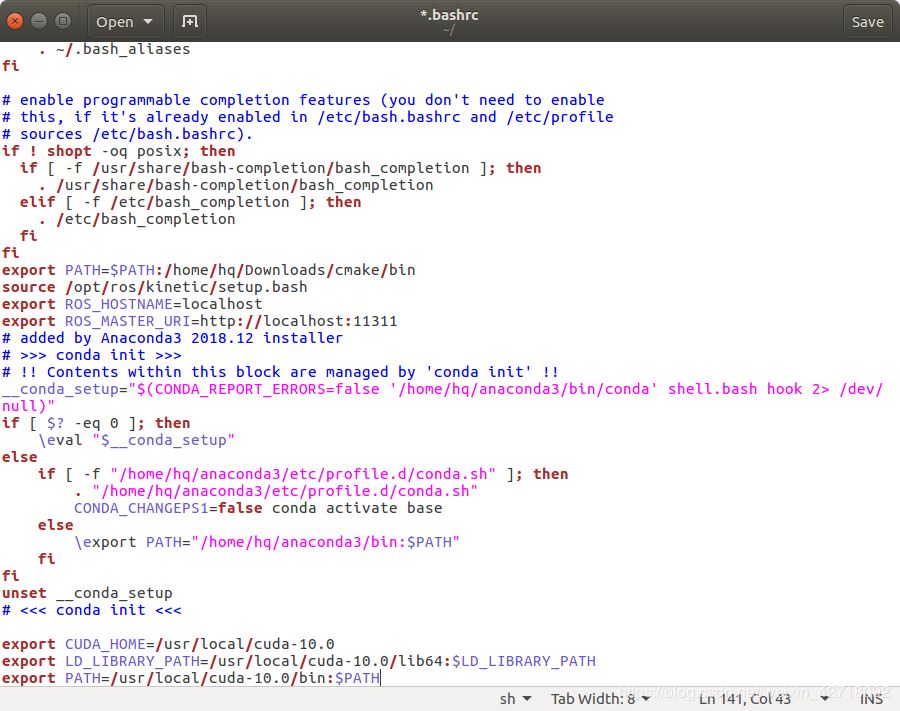Click the Open button

click(115, 21)
